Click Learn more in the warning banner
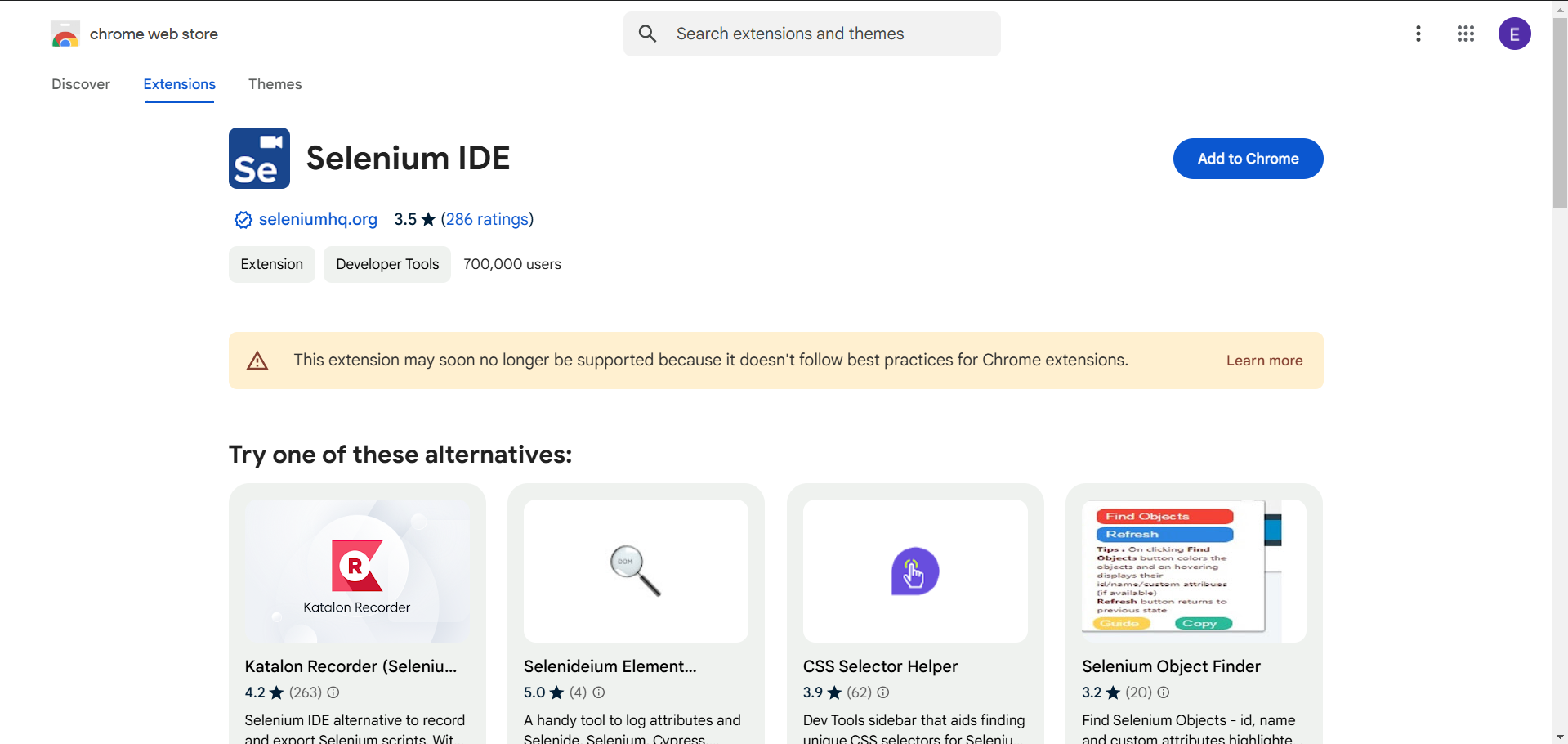Screen dimensions: 1568x744 (1264, 361)
